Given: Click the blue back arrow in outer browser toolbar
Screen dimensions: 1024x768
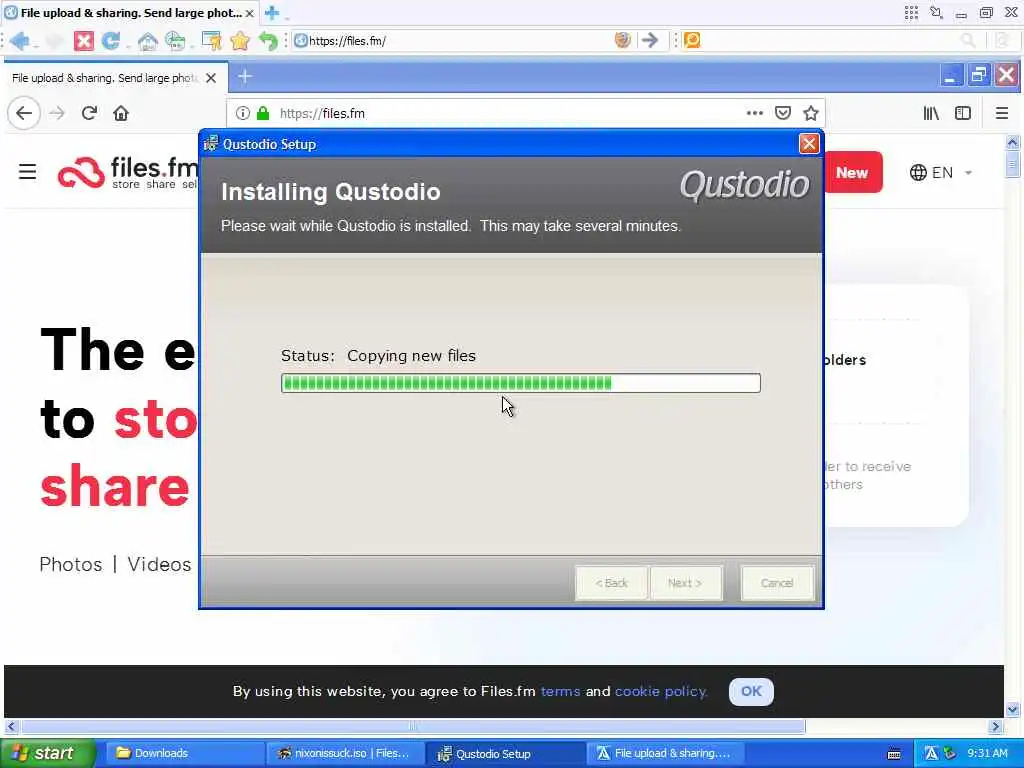Looking at the screenshot, I should [20, 41].
